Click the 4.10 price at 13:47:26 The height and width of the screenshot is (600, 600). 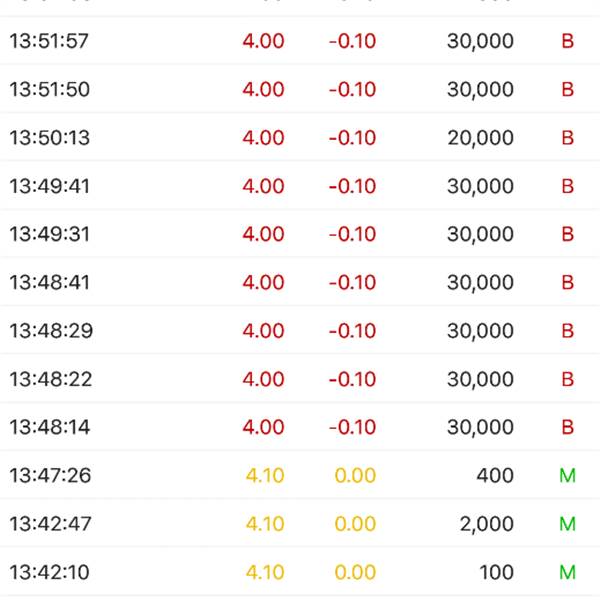[x=265, y=476]
